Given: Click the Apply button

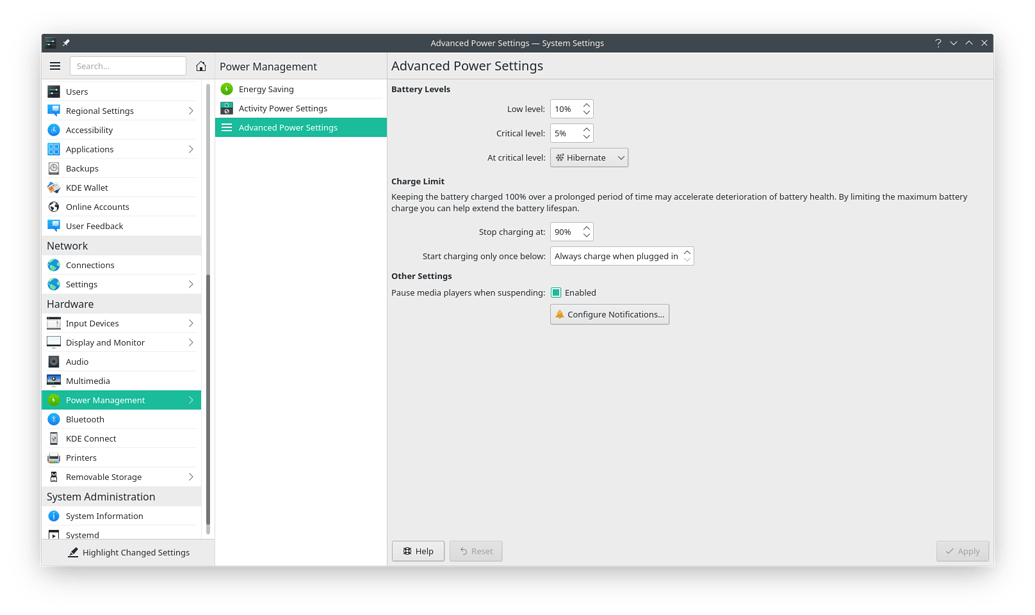Looking at the screenshot, I should tap(962, 551).
